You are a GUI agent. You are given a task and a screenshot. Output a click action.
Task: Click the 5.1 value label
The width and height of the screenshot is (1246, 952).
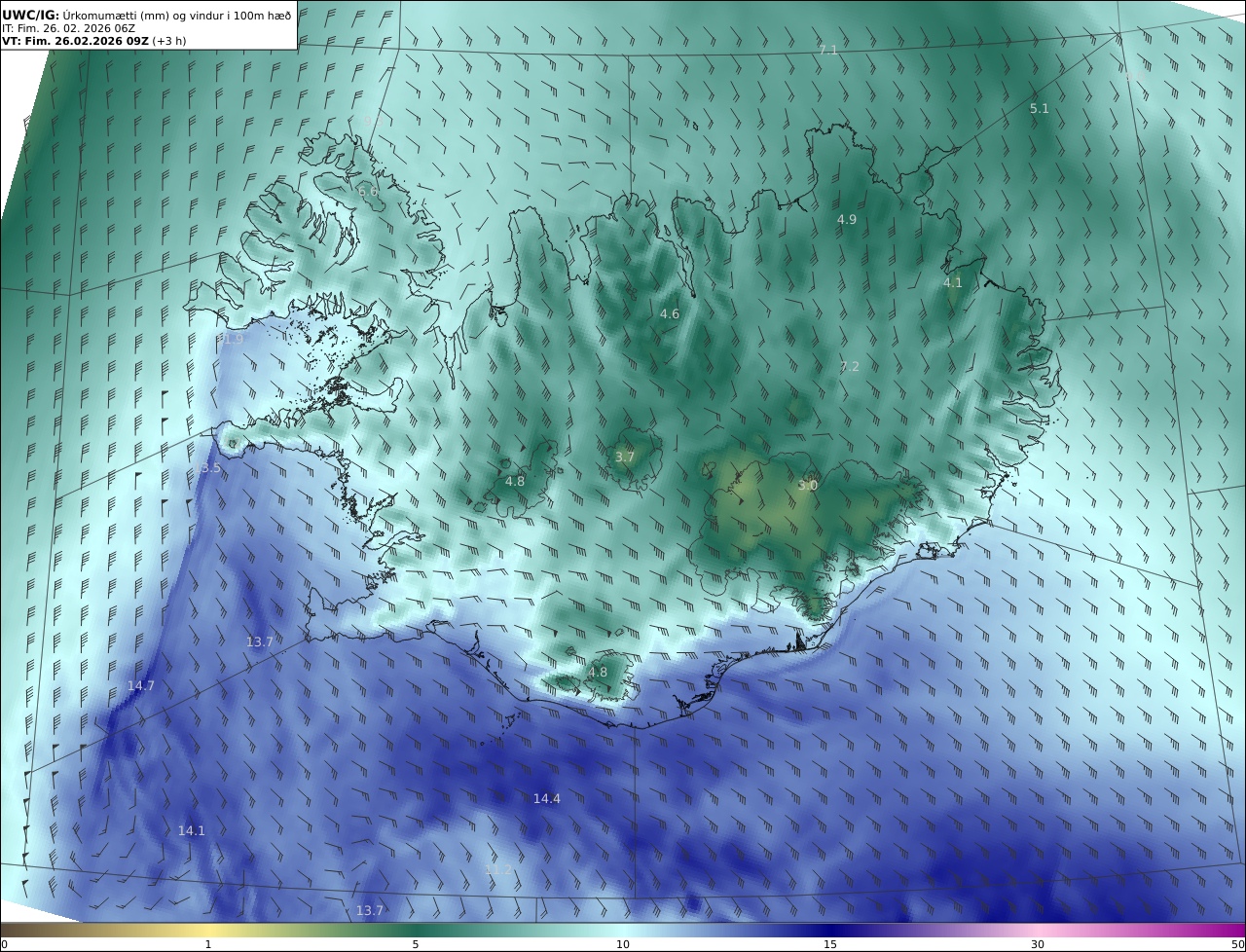1040,109
